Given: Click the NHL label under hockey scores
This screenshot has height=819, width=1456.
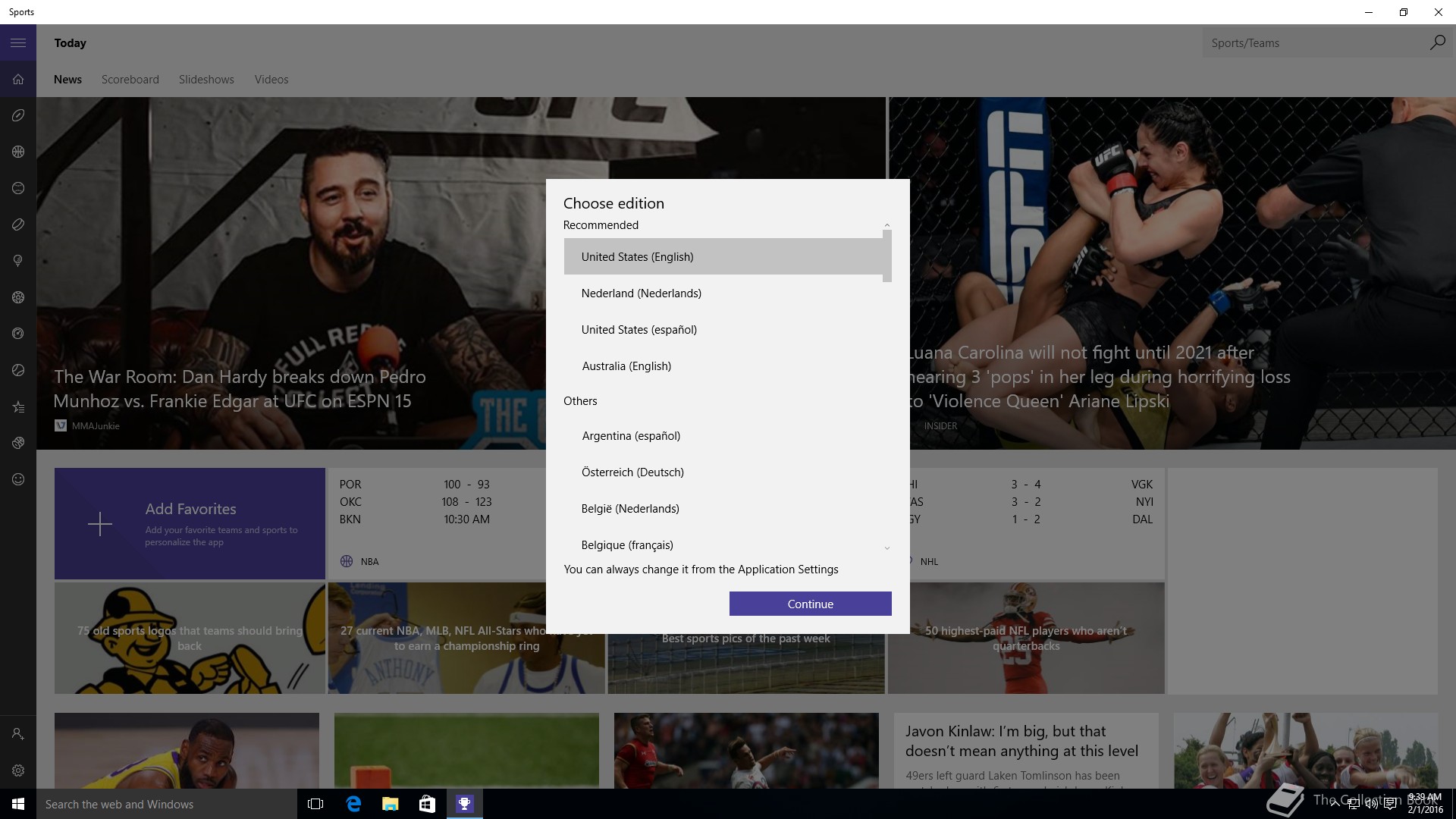Looking at the screenshot, I should pyautogui.click(x=929, y=561).
